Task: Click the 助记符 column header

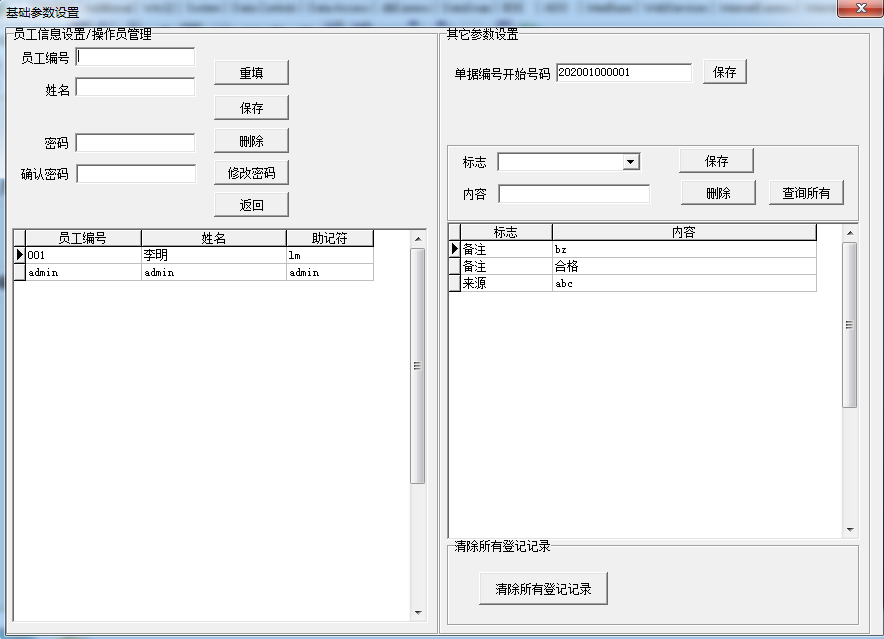Action: coord(330,238)
